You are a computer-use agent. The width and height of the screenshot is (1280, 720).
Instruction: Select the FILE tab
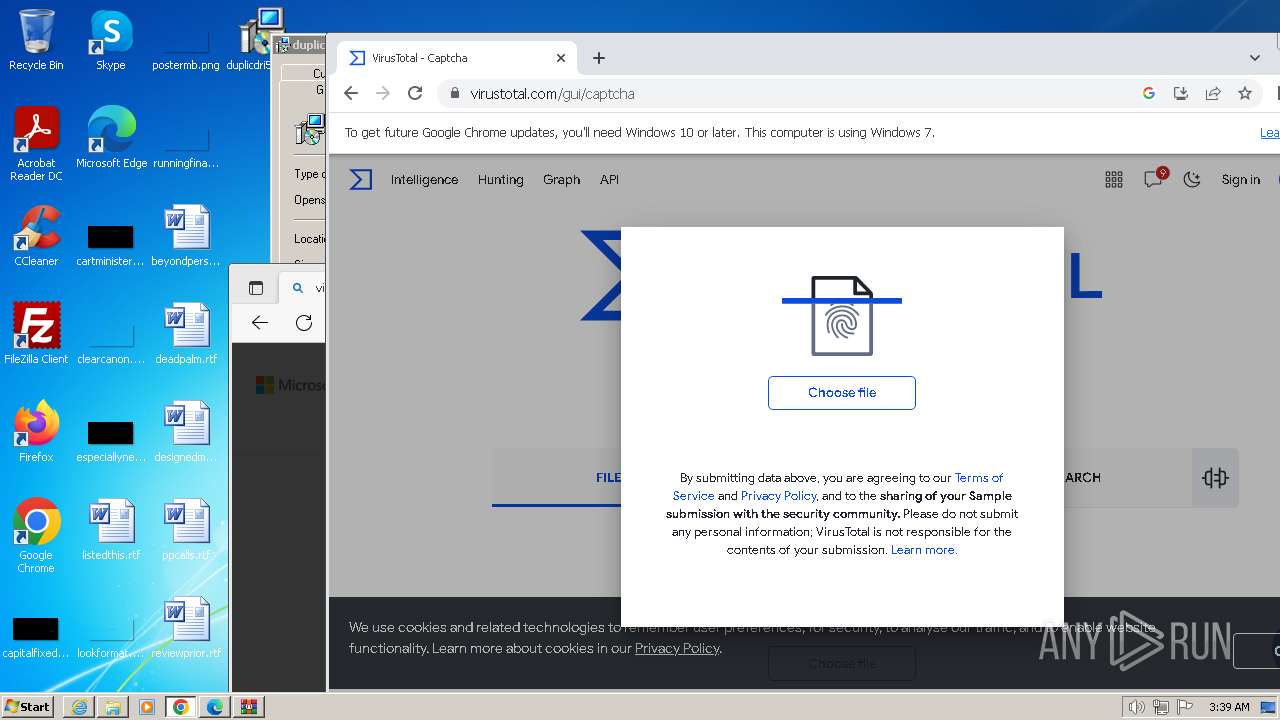point(608,478)
